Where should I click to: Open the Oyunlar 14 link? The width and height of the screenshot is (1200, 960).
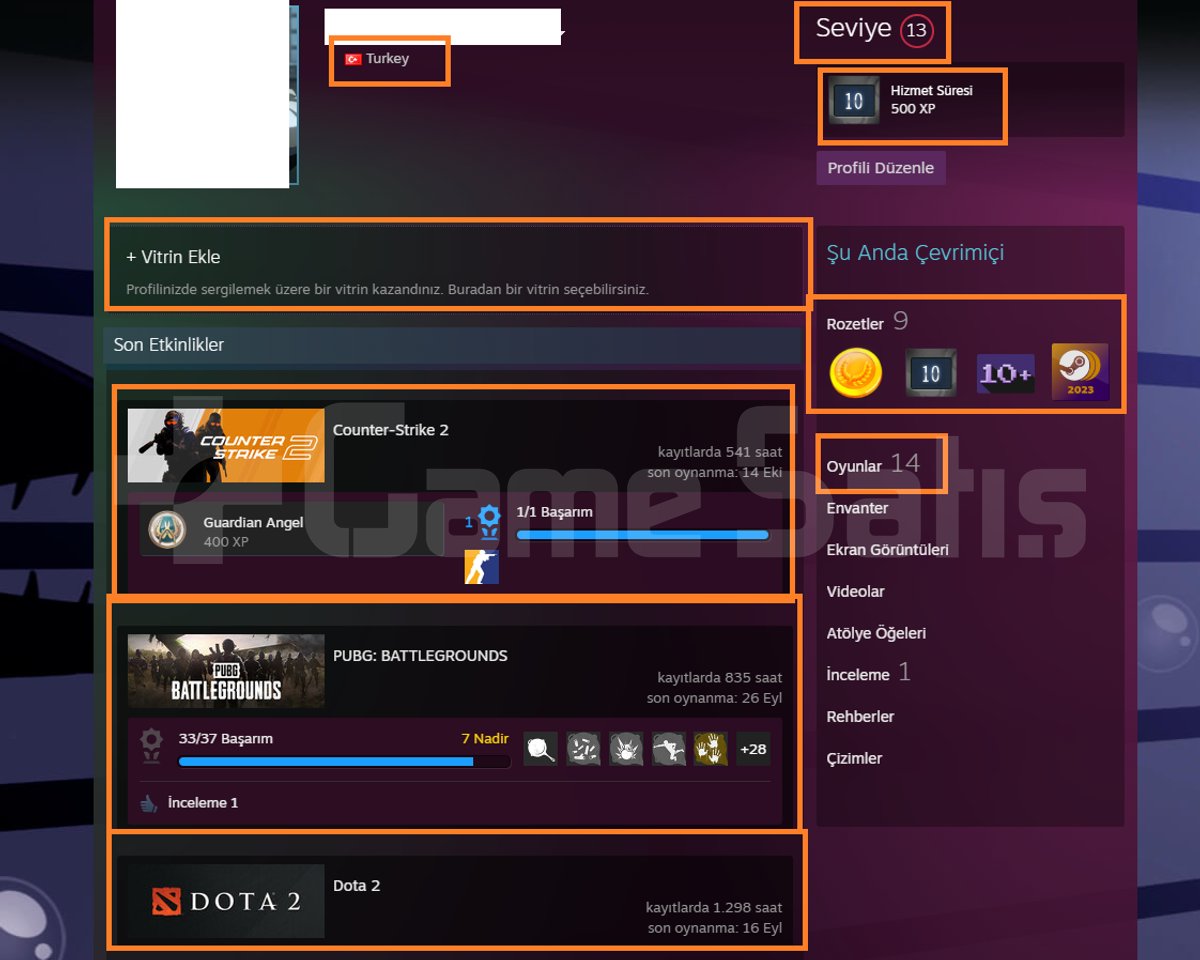coord(872,464)
